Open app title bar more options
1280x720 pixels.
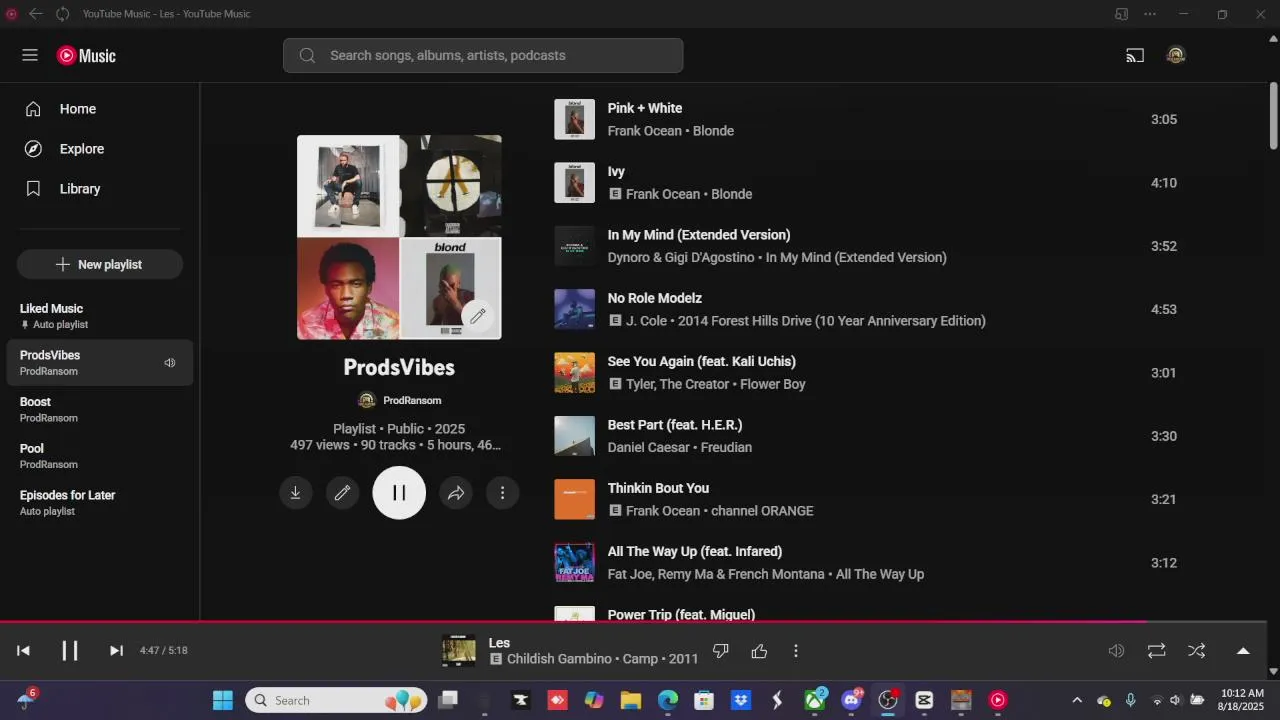click(x=1150, y=14)
